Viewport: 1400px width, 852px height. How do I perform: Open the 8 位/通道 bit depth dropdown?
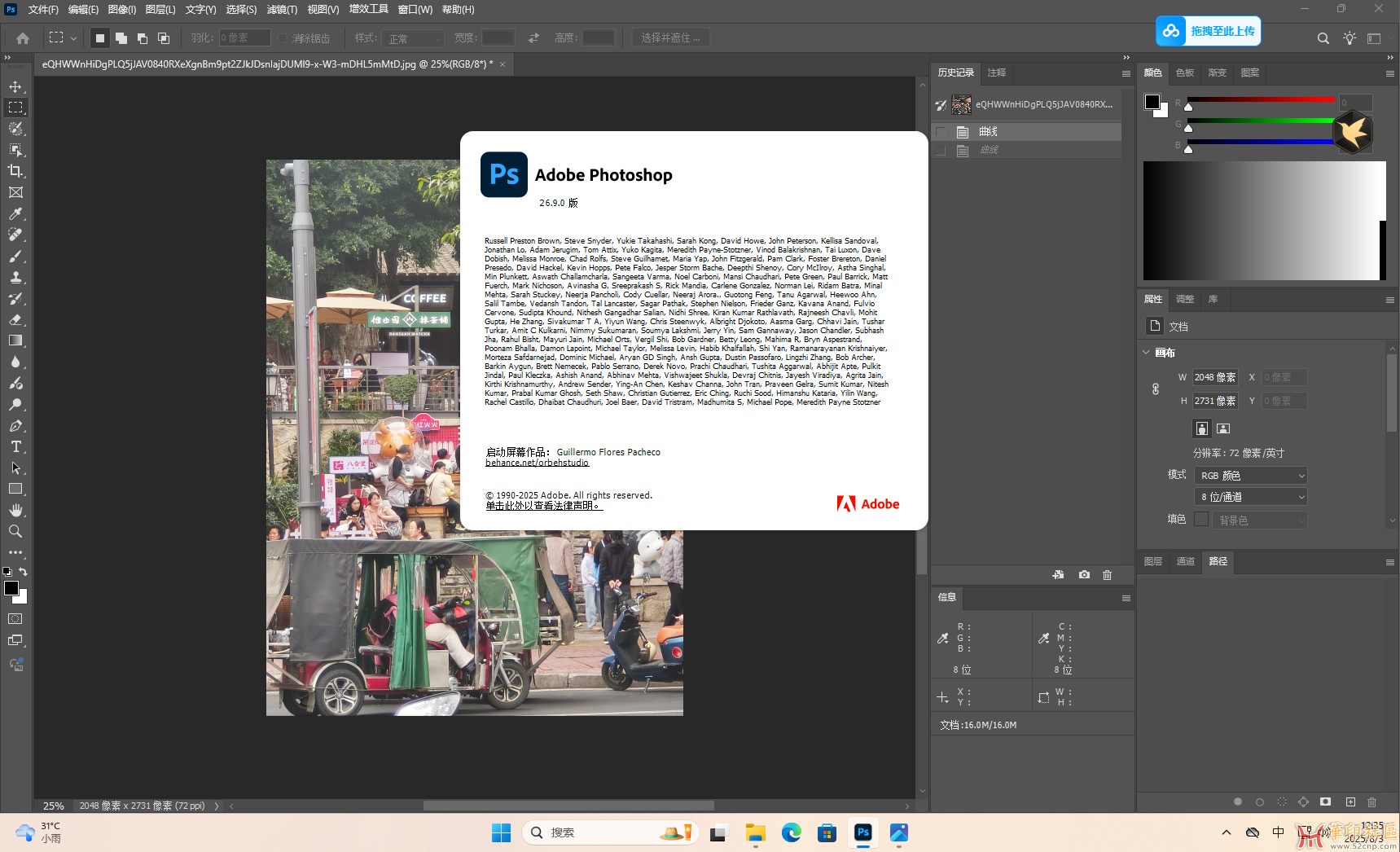[1251, 497]
